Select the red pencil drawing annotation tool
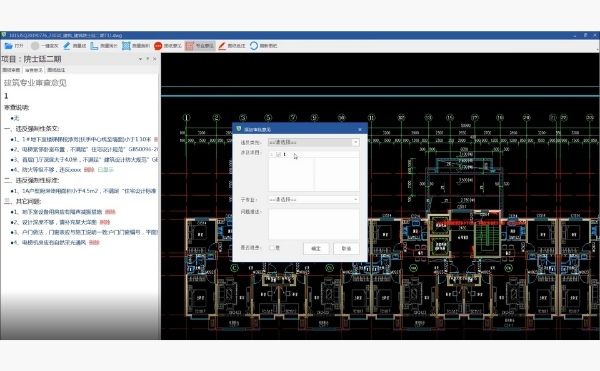Screen dimensions: 600x371 point(222,46)
